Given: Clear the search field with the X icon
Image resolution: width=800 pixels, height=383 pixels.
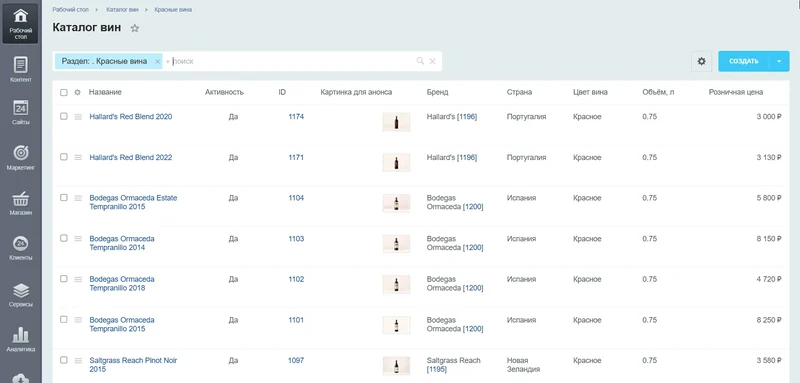Looking at the screenshot, I should click(432, 61).
